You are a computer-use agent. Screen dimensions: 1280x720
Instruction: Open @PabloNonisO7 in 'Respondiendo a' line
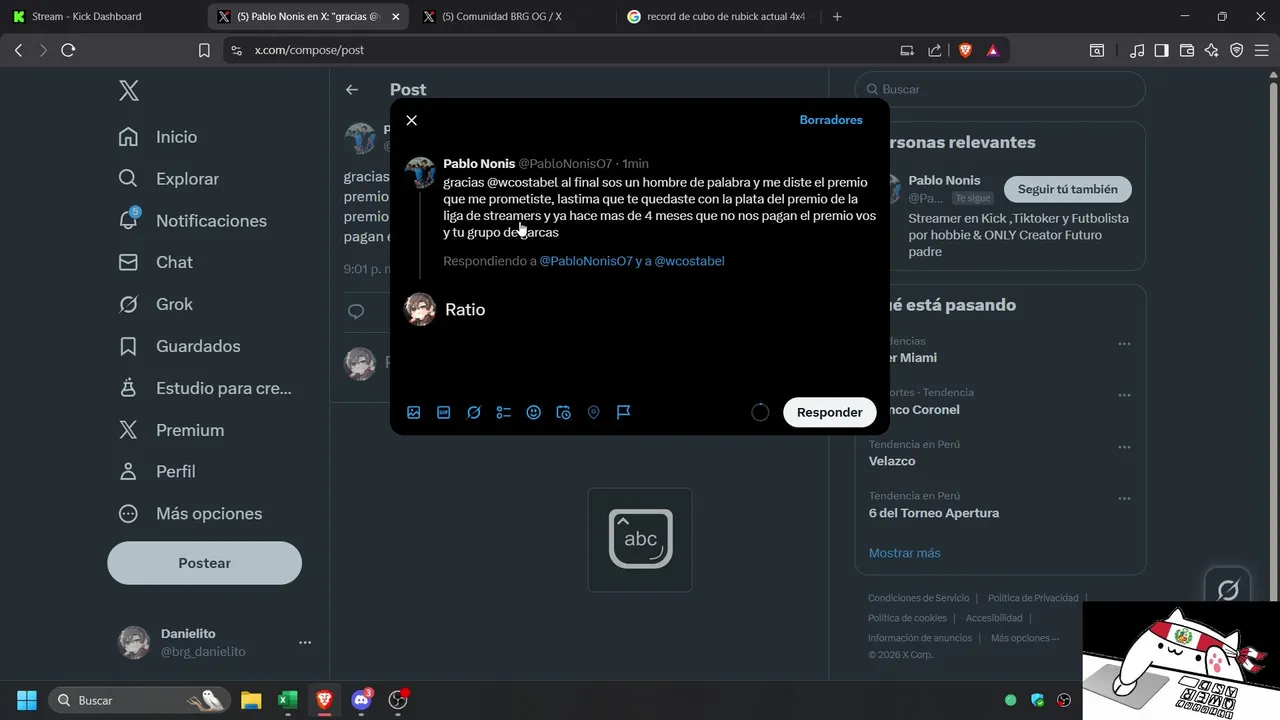coord(586,261)
